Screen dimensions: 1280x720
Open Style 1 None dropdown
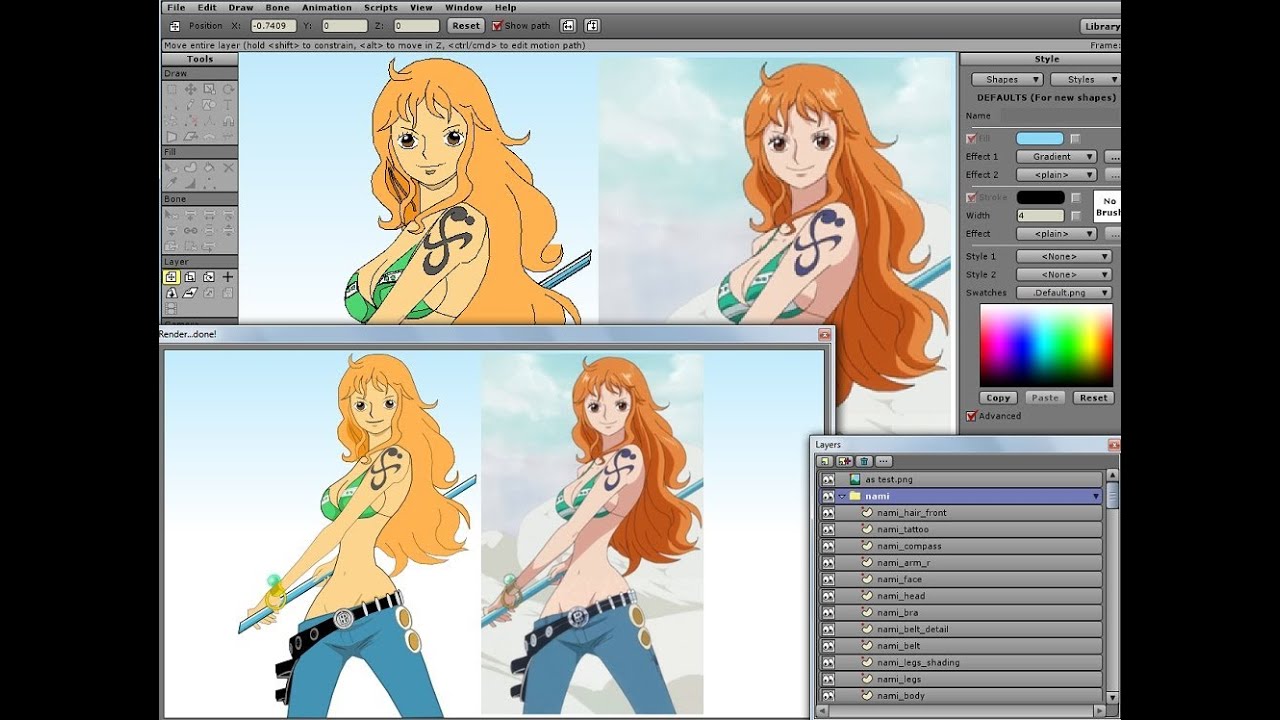point(1064,256)
